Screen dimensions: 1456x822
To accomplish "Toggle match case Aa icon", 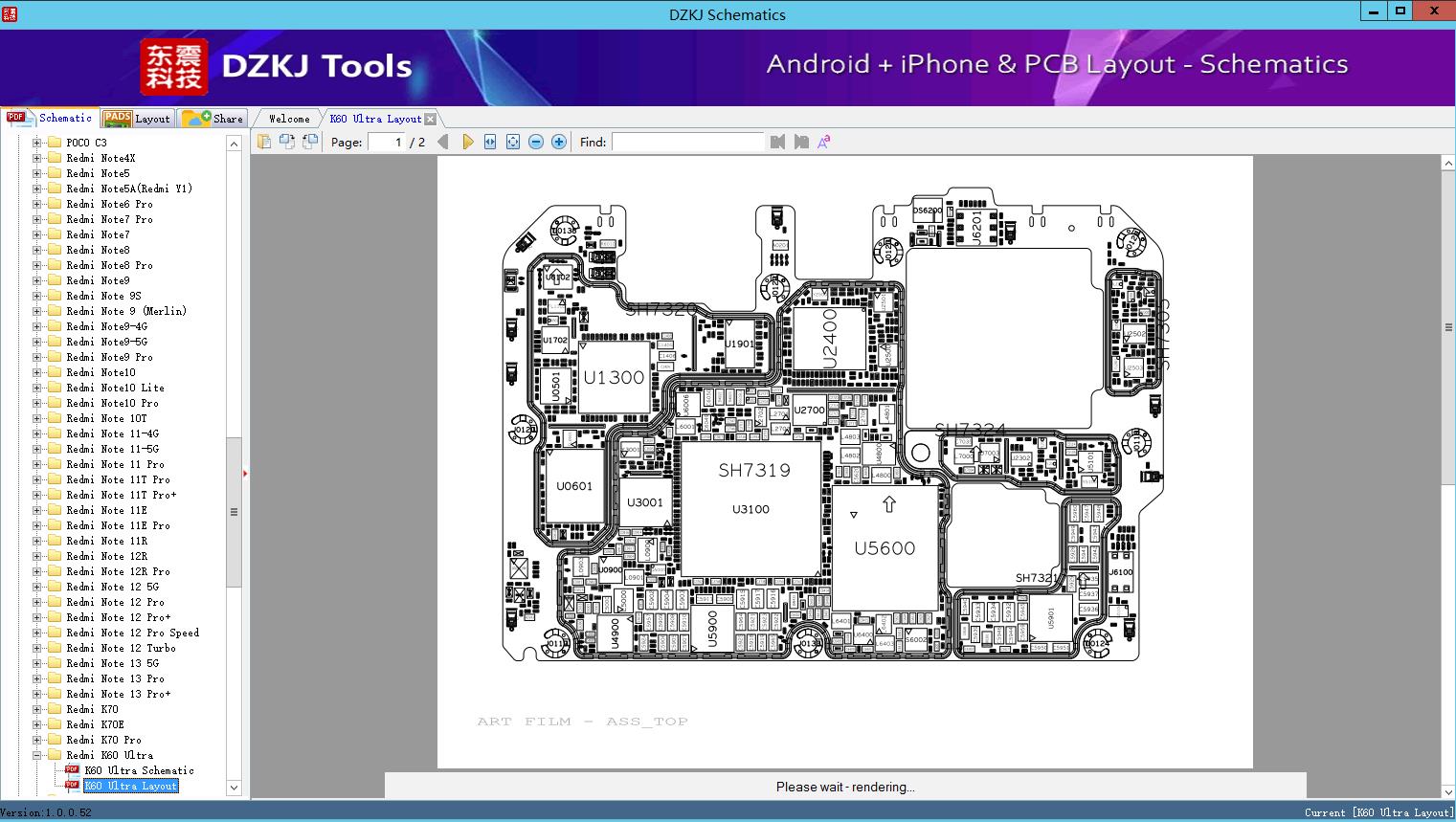I will (x=824, y=142).
